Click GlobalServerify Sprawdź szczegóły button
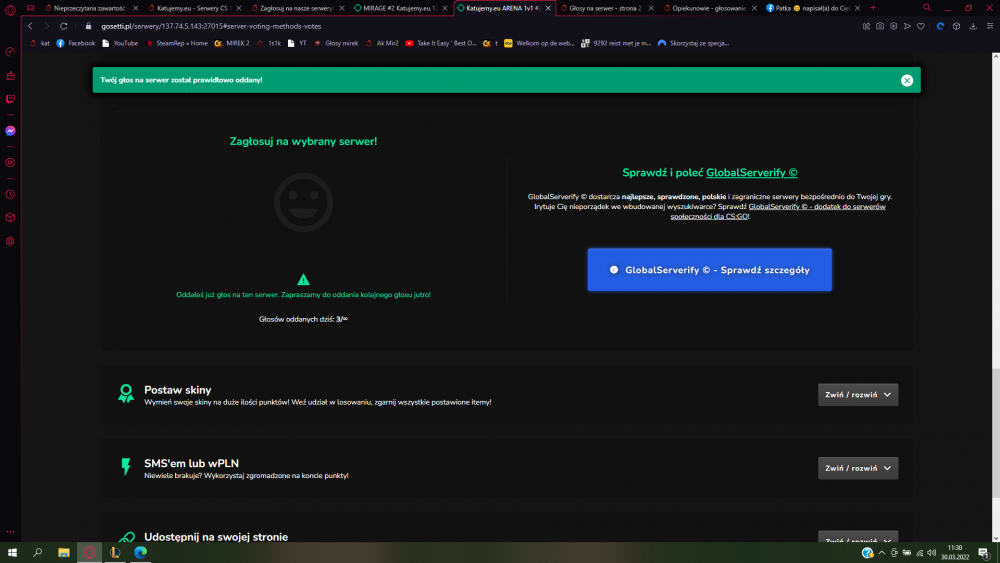This screenshot has height=563, width=1000. click(709, 270)
